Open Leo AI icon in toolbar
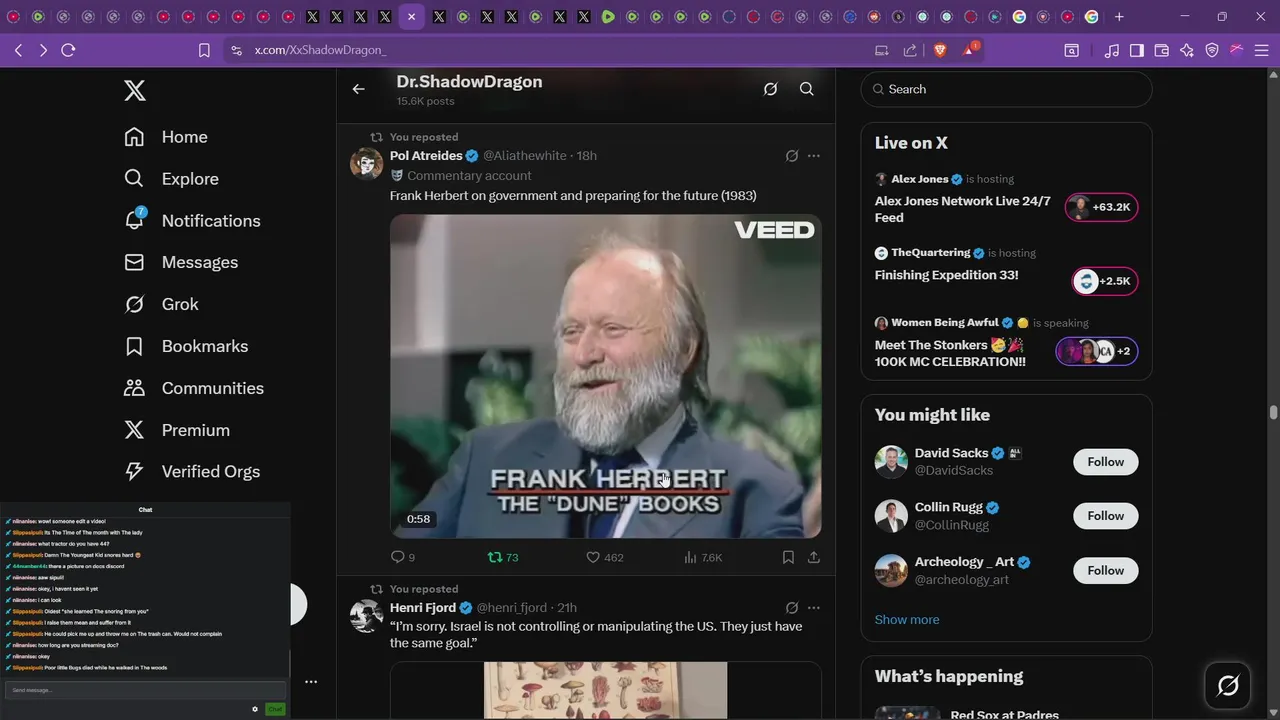Viewport: 1280px width, 720px height. click(1187, 50)
